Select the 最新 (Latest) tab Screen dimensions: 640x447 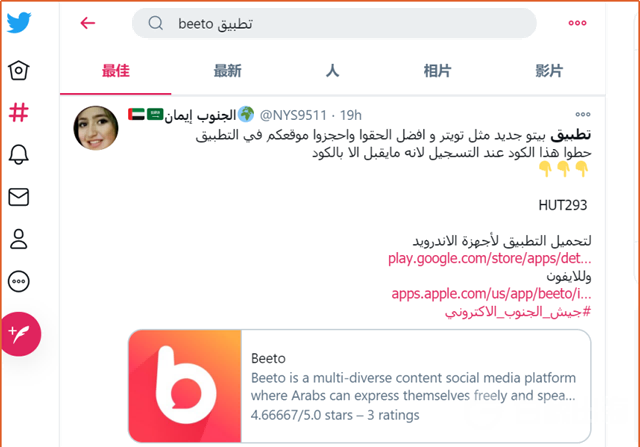click(227, 71)
